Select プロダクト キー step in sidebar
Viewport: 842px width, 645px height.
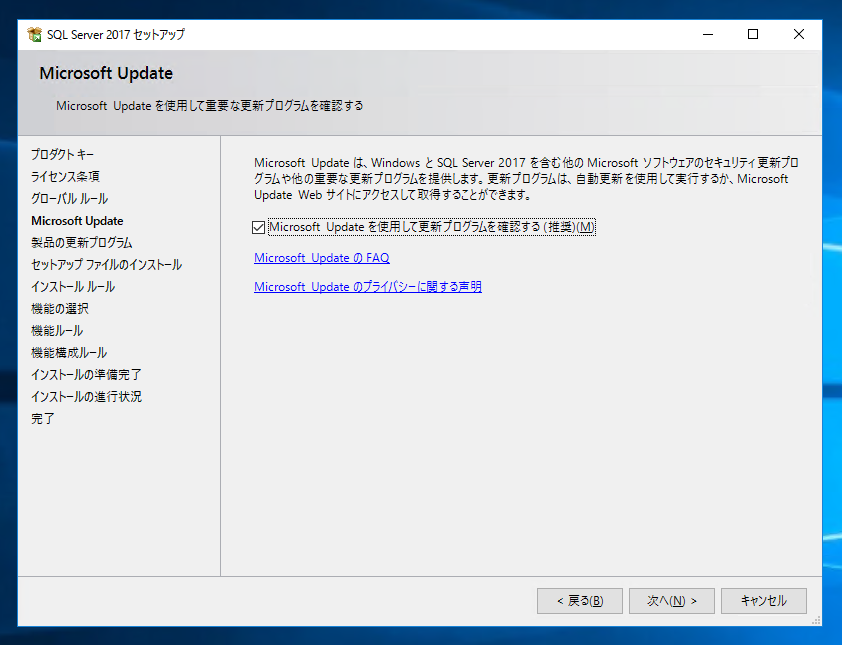pos(62,155)
